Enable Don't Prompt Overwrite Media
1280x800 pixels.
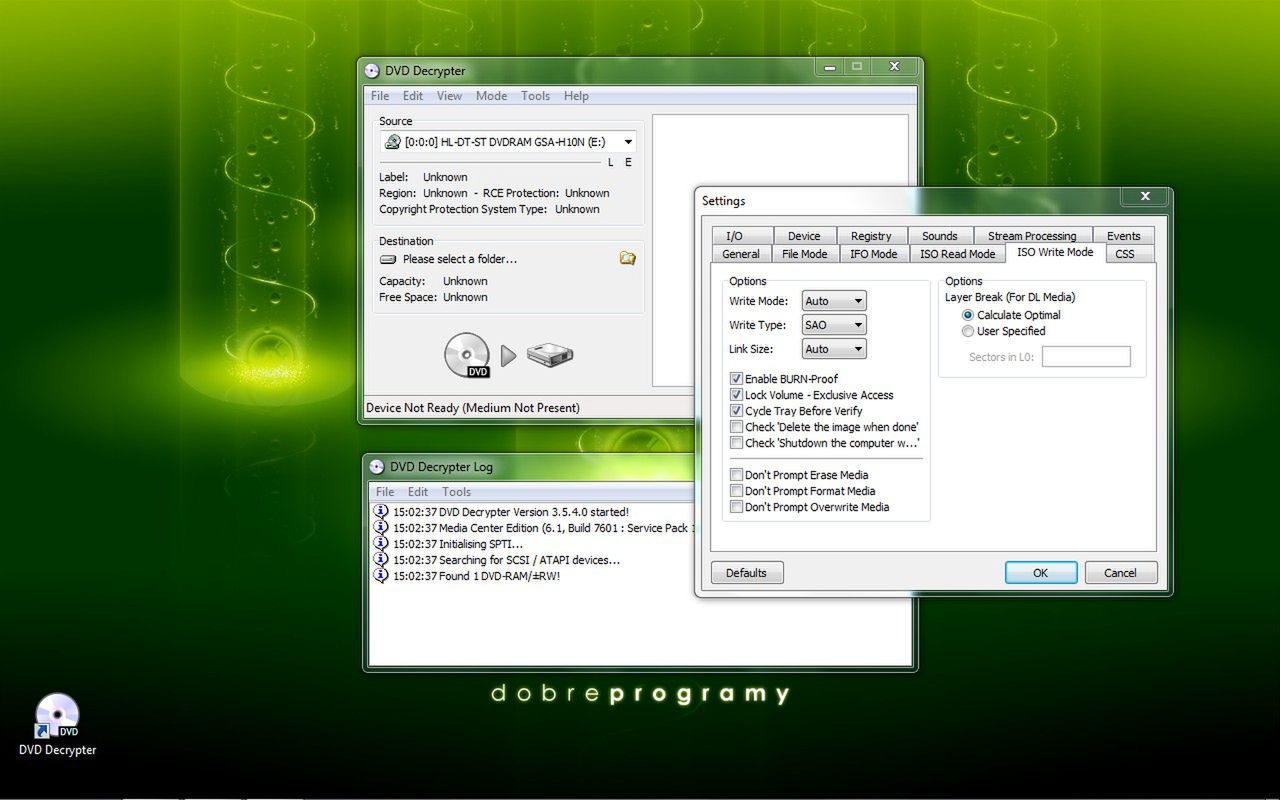(736, 507)
